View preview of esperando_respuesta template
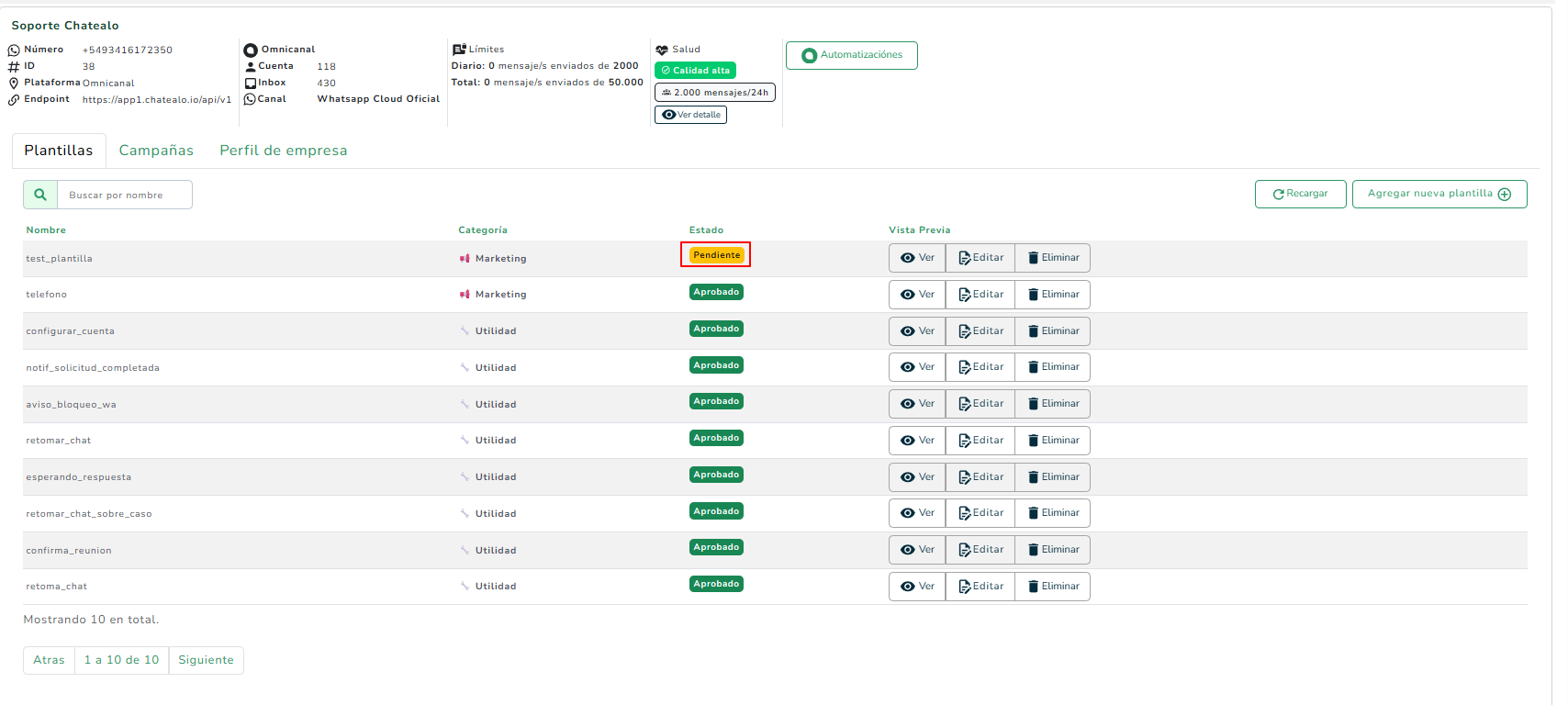This screenshot has width=1568, height=705. [917, 477]
